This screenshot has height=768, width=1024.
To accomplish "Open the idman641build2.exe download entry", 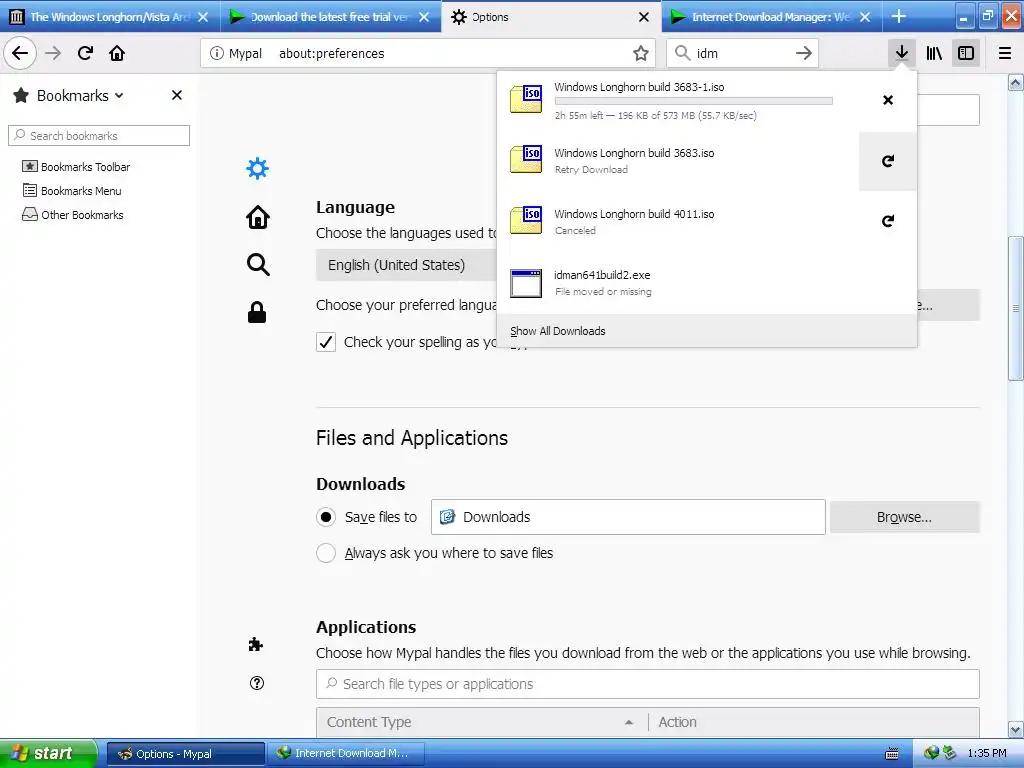I will click(706, 283).
